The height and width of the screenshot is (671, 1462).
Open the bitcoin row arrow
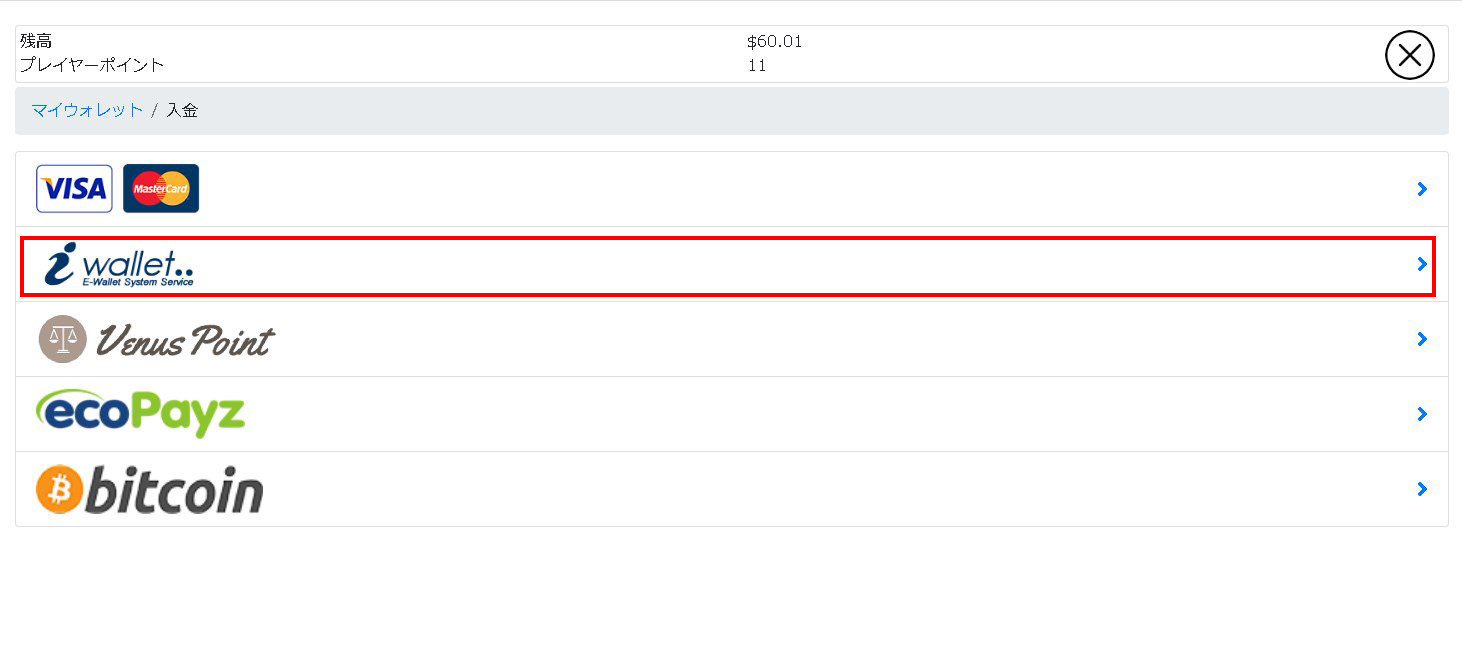[1422, 489]
